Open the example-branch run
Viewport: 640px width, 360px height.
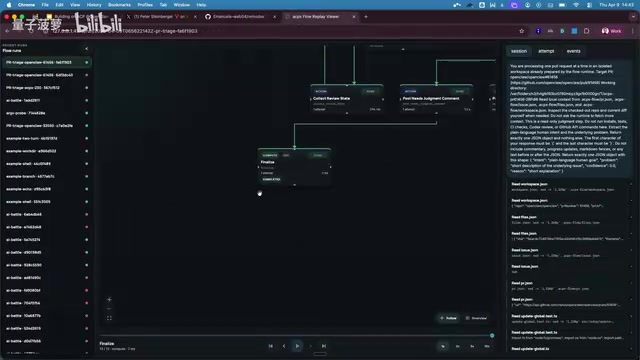(47, 176)
